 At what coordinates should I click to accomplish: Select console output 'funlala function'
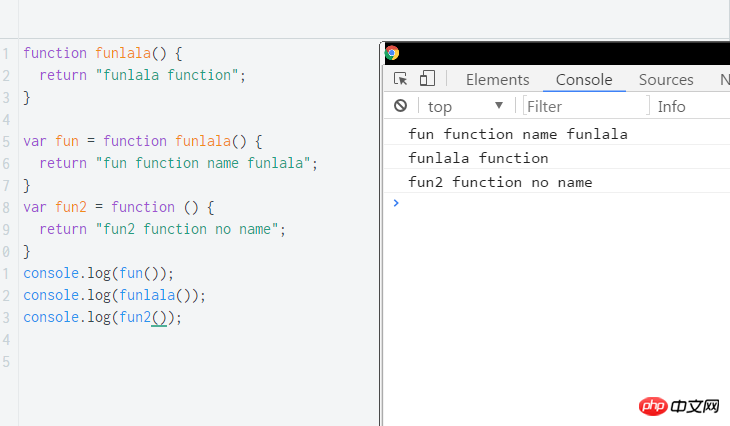[x=478, y=158]
